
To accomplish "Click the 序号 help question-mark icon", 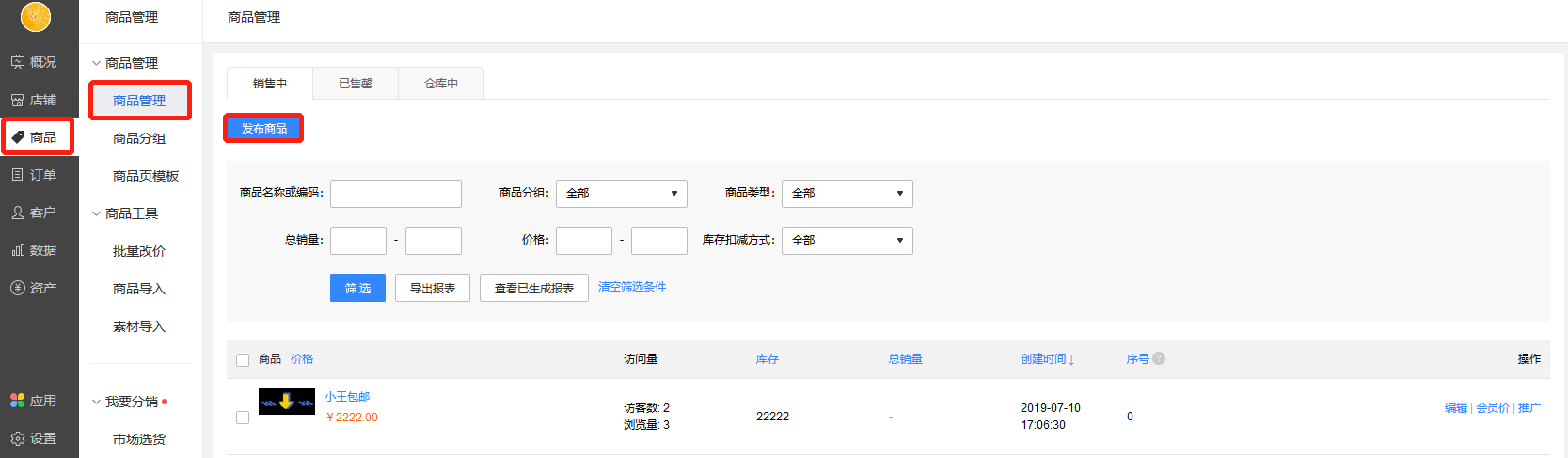I will 1159,358.
